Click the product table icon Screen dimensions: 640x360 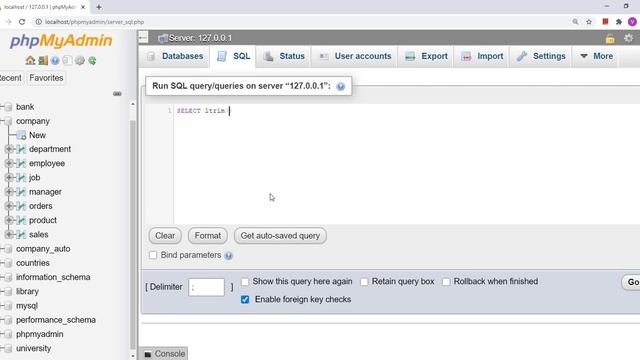pyautogui.click(x=21, y=220)
